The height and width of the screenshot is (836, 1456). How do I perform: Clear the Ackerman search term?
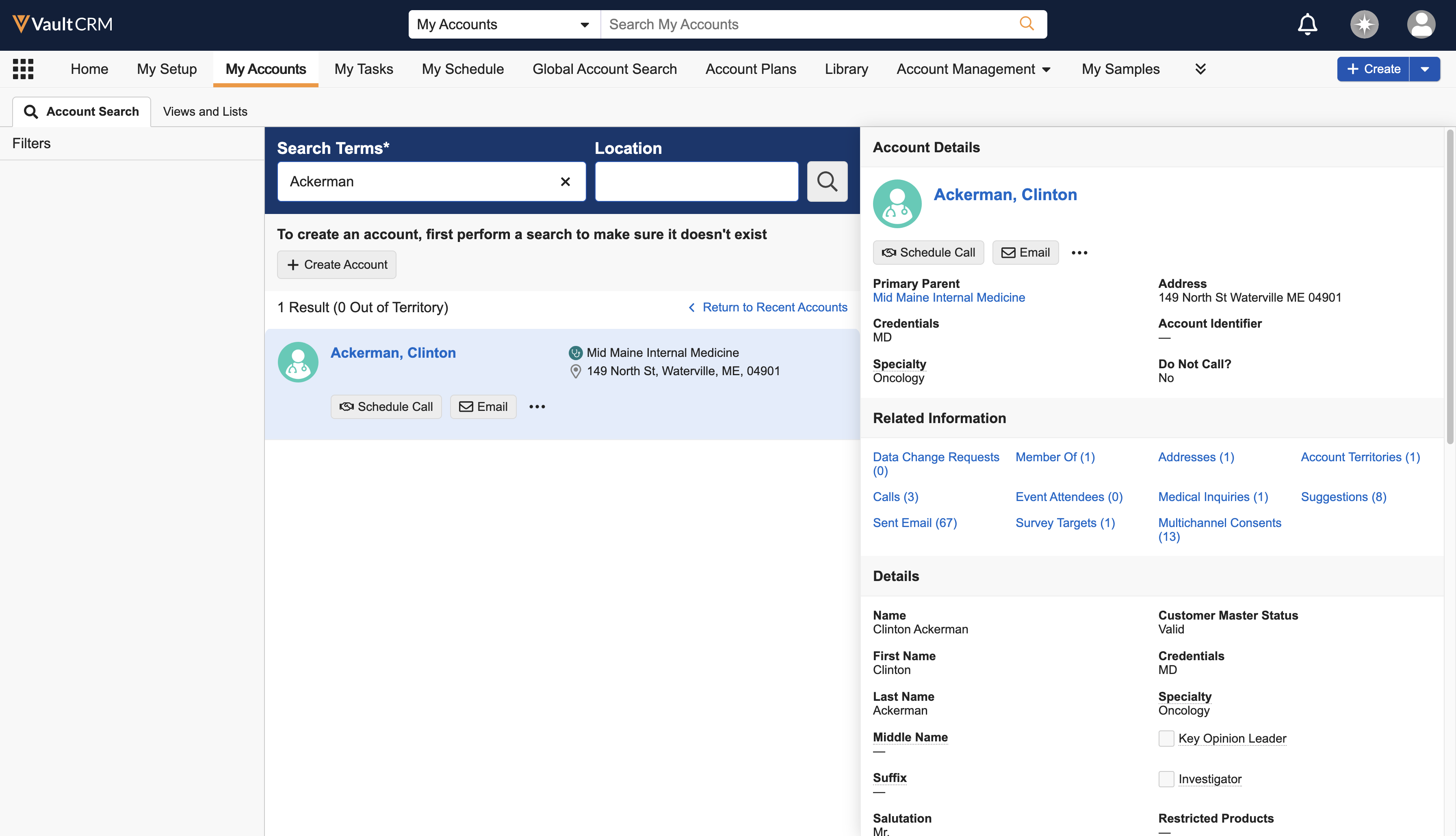pyautogui.click(x=565, y=181)
